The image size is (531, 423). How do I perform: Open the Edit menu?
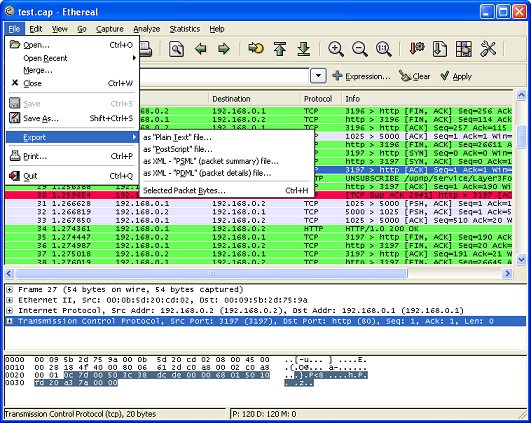point(36,29)
